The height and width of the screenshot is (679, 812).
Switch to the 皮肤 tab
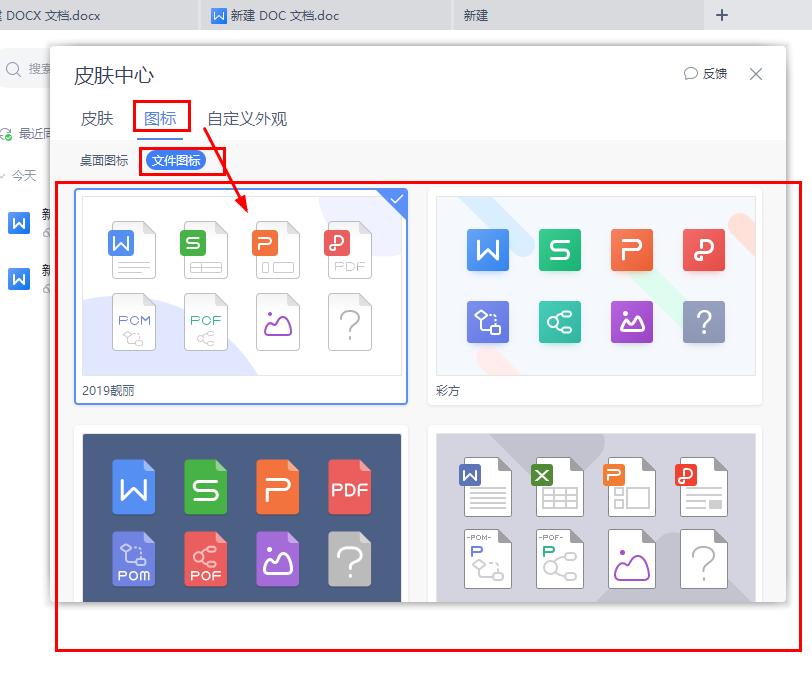click(96, 117)
